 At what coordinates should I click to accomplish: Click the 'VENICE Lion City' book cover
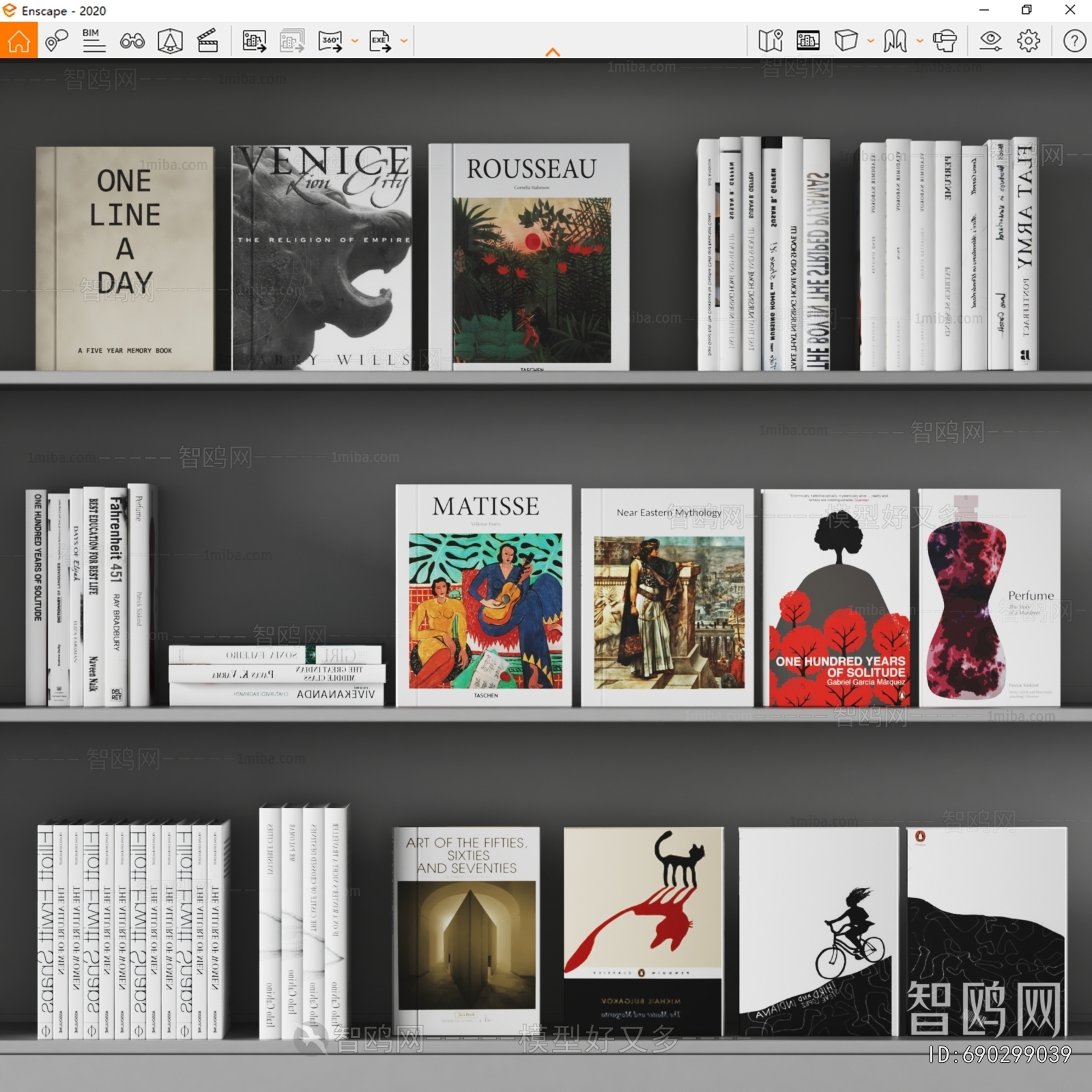click(x=321, y=258)
